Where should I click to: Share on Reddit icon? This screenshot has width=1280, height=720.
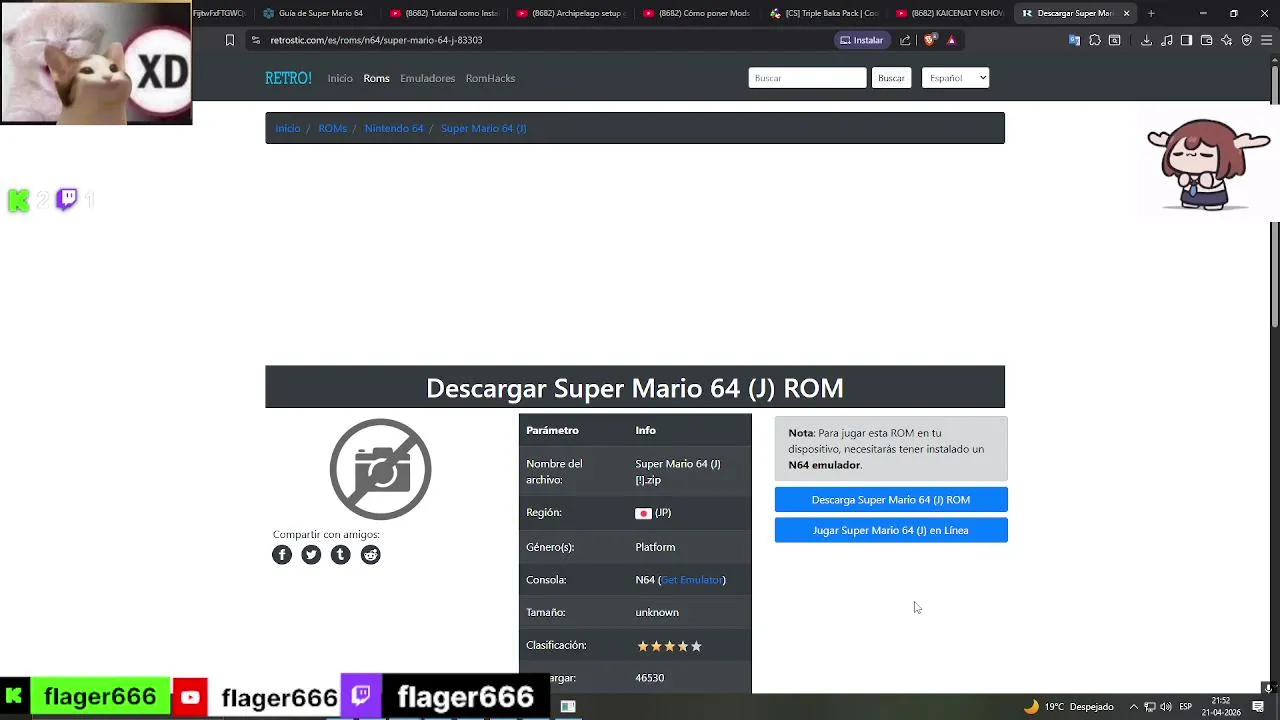(x=371, y=555)
